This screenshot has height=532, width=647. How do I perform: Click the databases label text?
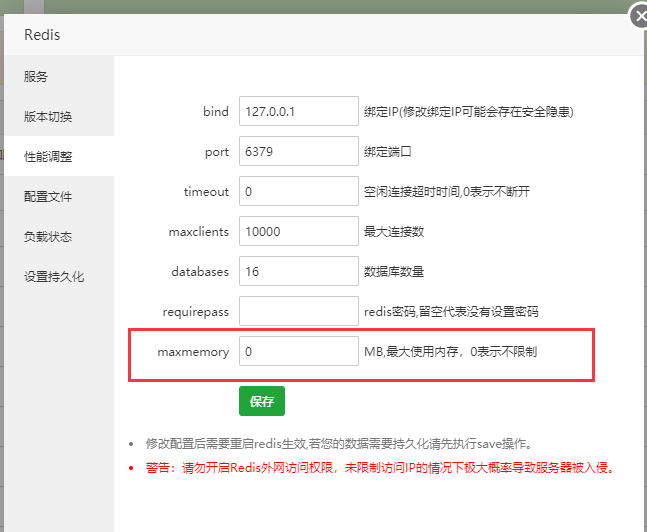click(x=200, y=272)
